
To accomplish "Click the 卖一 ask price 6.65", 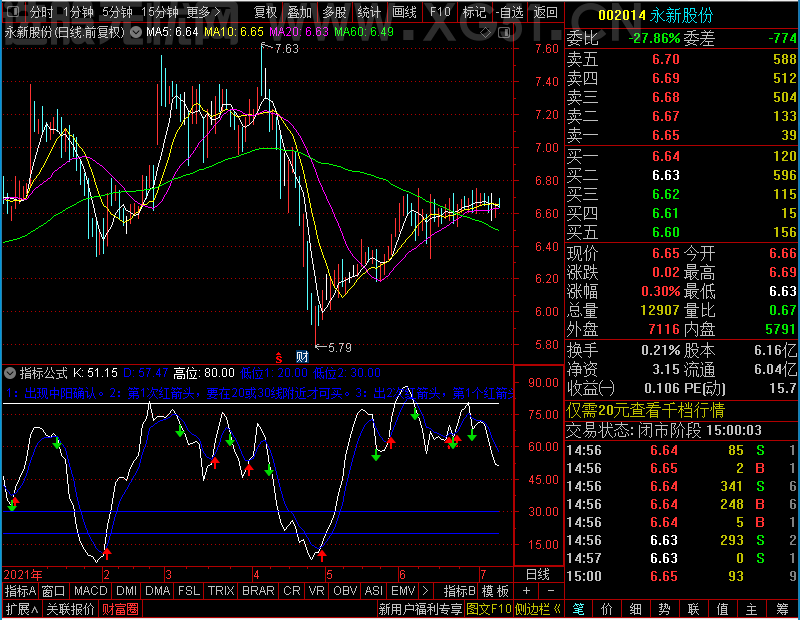I will 666,135.
